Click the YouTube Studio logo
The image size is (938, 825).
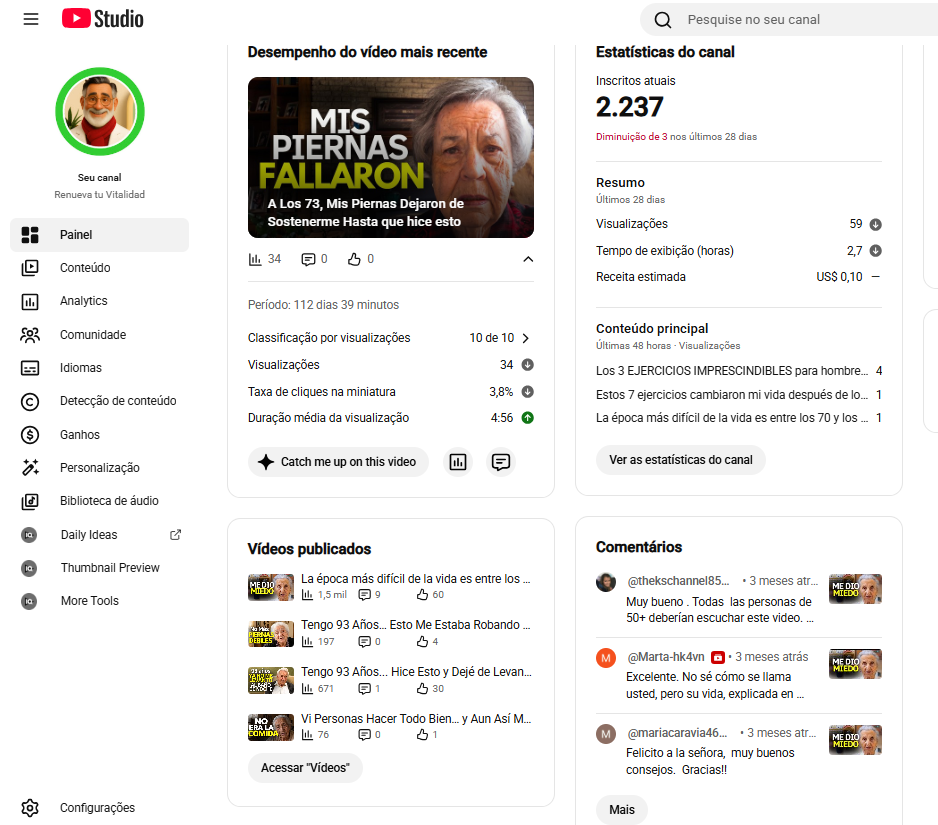(102, 19)
